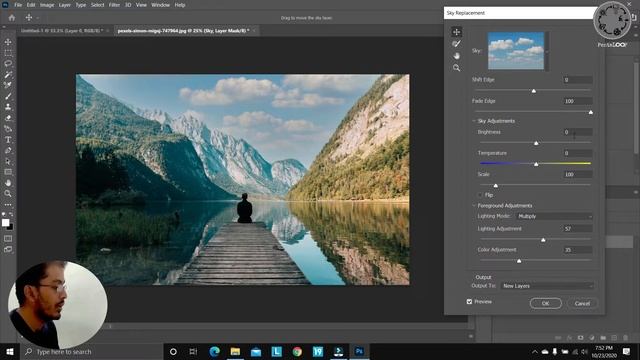Show hidden system tray icons

(535, 351)
